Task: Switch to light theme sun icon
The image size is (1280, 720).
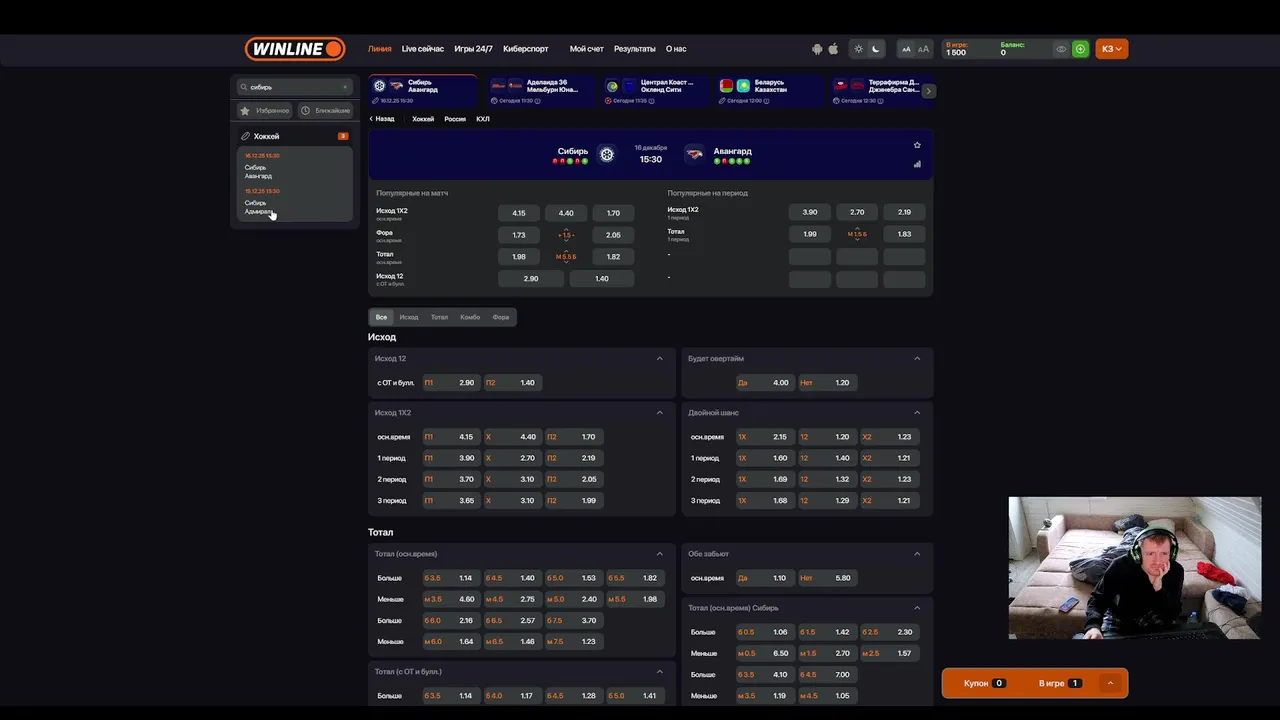Action: coord(858,49)
